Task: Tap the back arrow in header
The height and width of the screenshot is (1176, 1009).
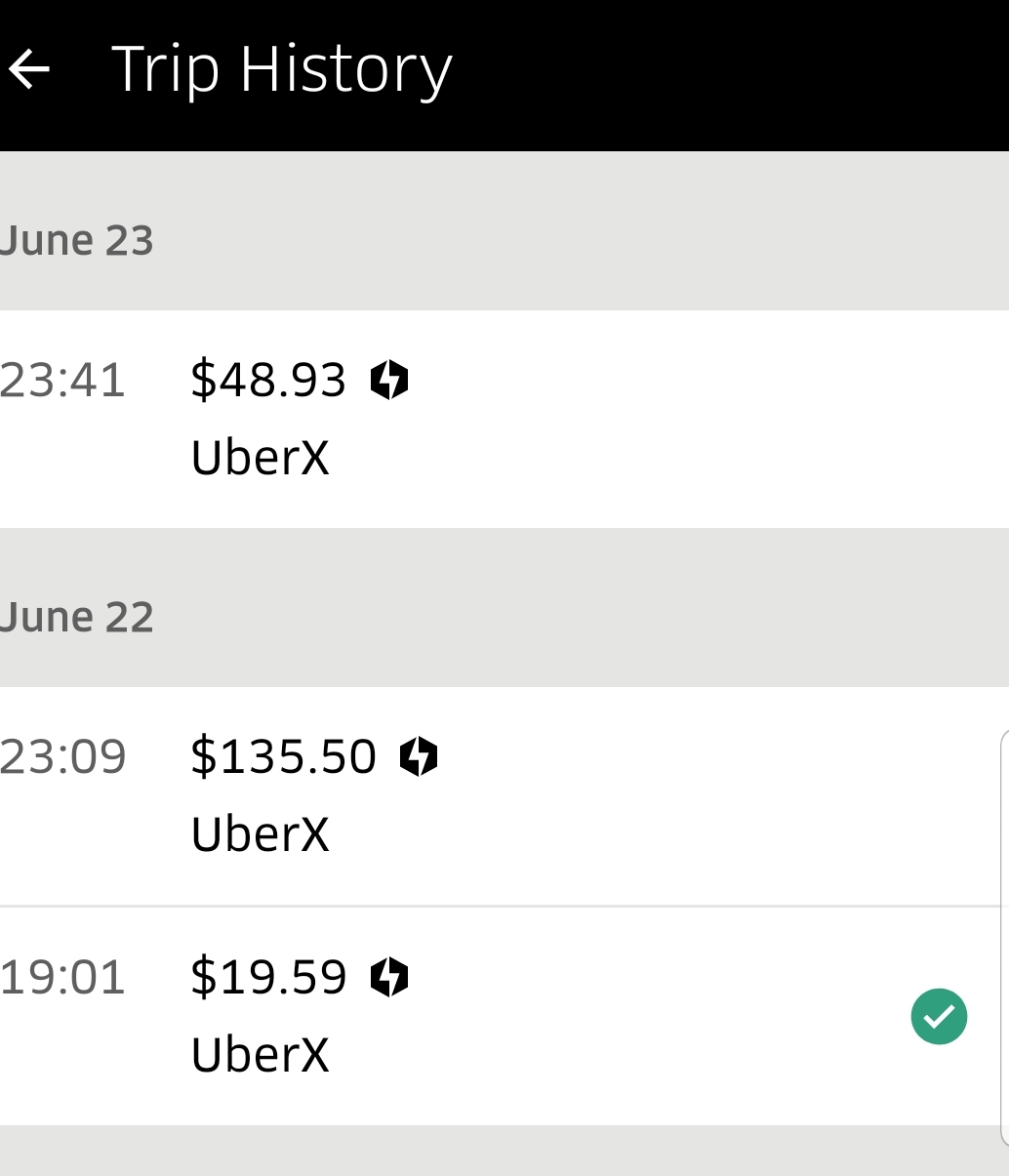Action: 29,69
